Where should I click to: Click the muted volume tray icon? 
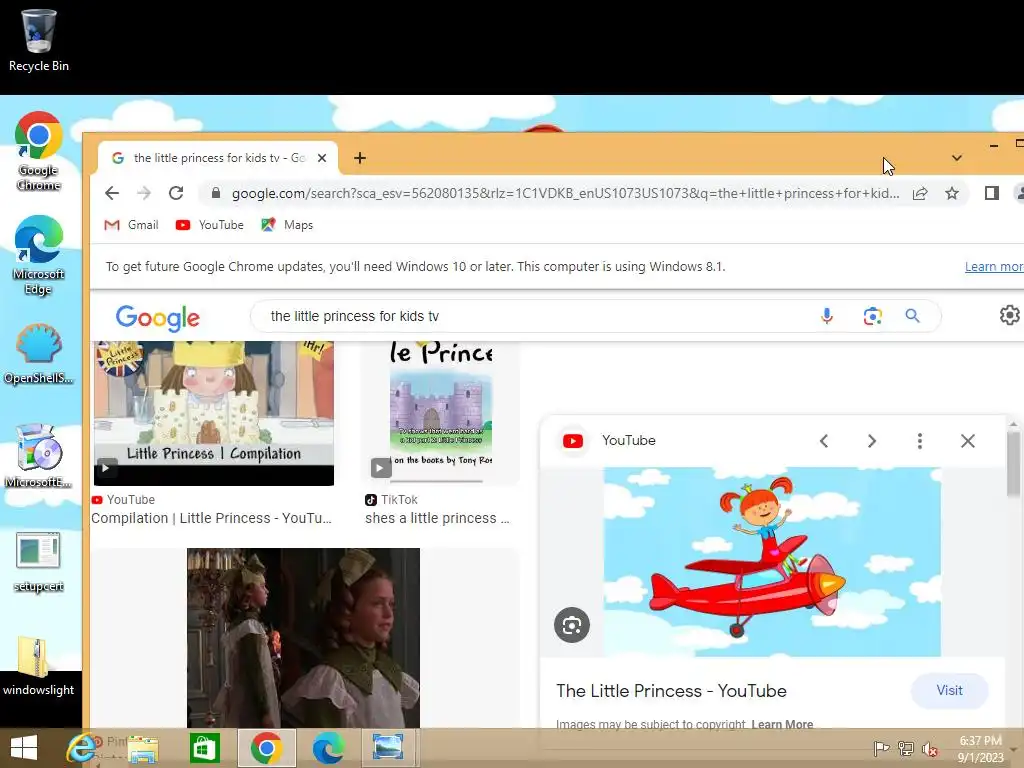click(x=930, y=748)
